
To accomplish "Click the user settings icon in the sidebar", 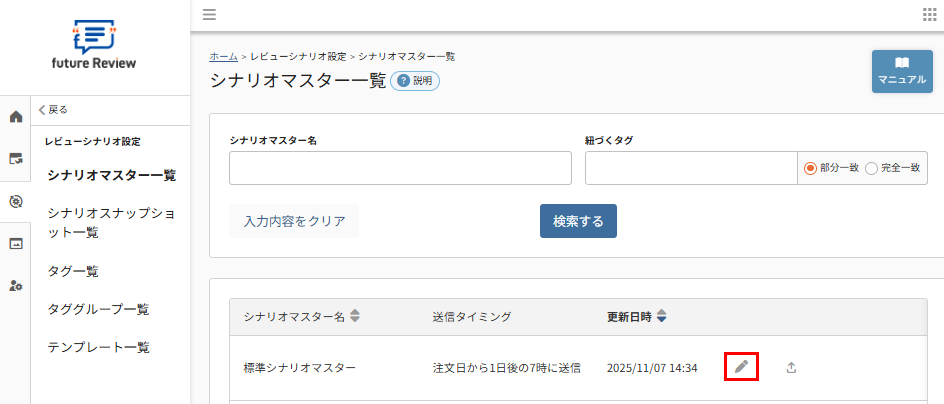I will (x=15, y=286).
